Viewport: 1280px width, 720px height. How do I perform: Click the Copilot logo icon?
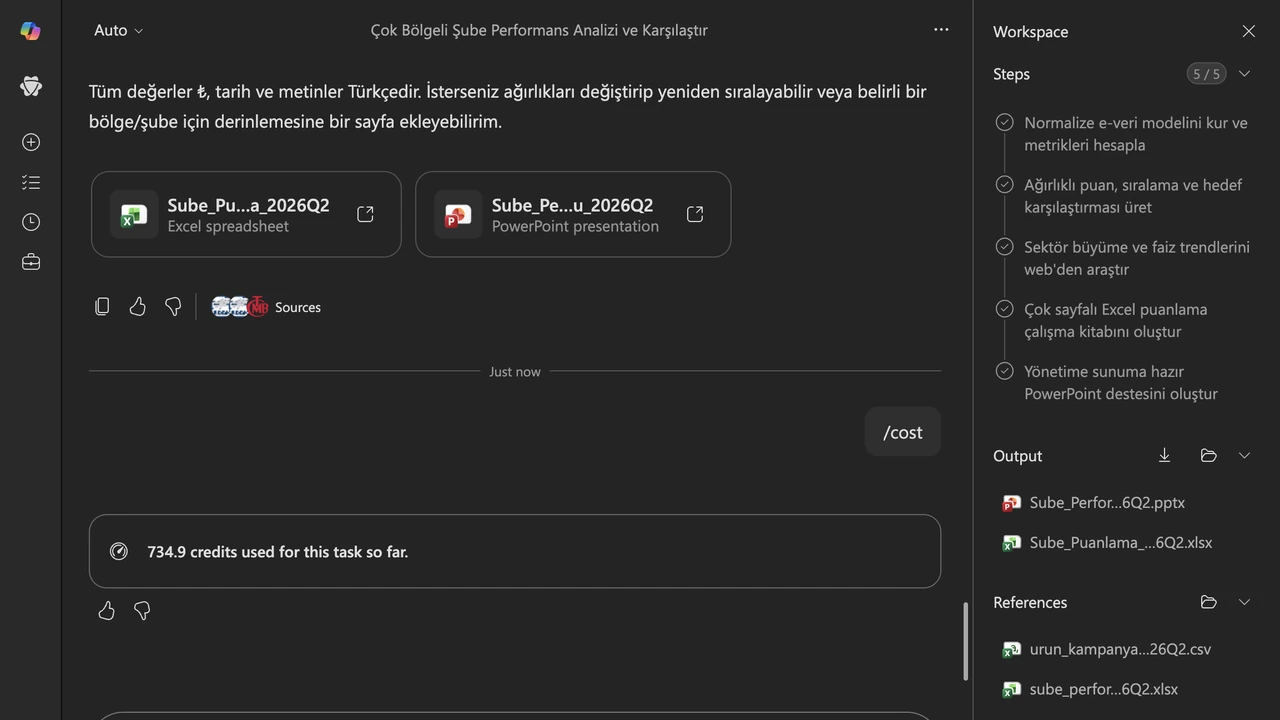31,31
